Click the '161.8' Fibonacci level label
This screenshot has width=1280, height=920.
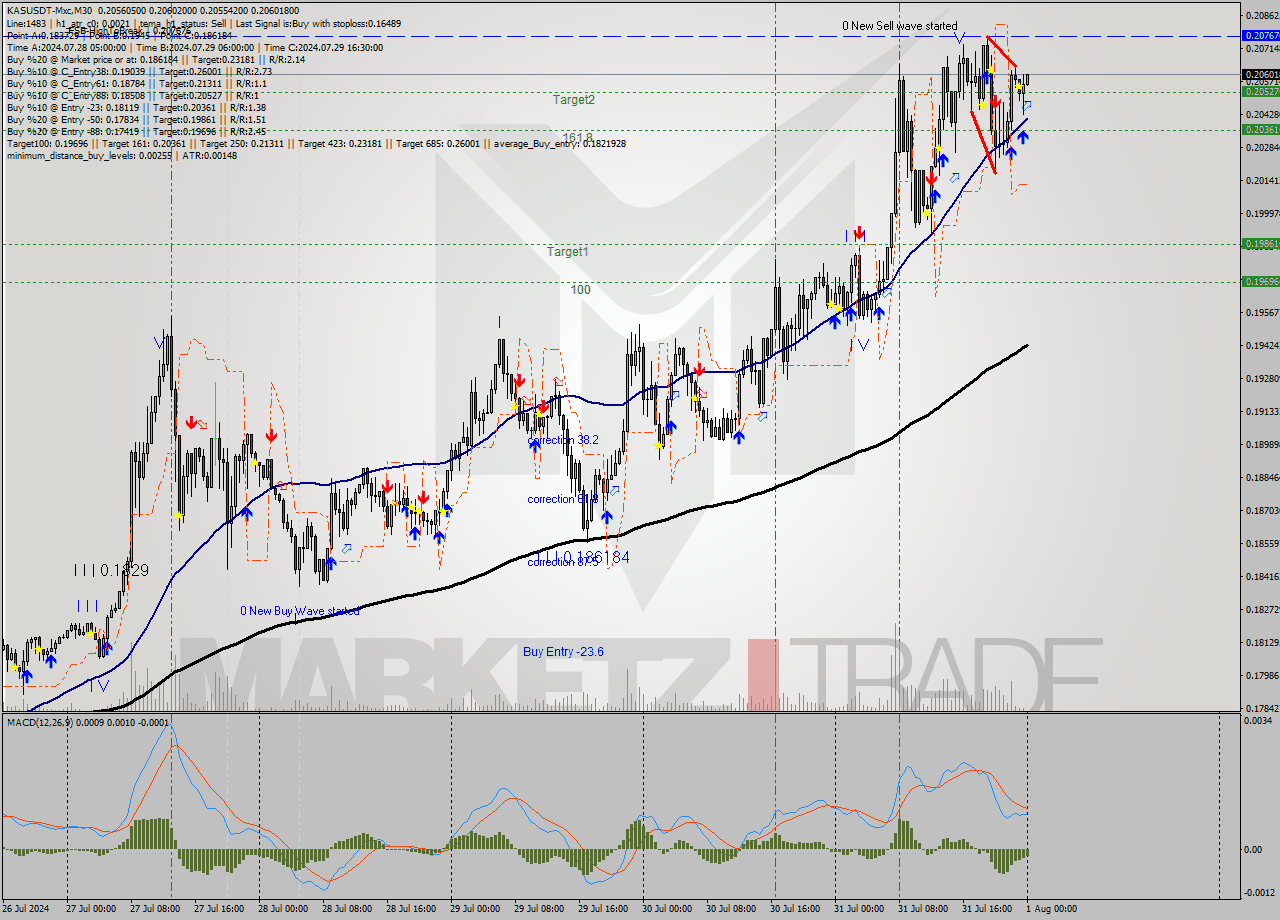[578, 137]
